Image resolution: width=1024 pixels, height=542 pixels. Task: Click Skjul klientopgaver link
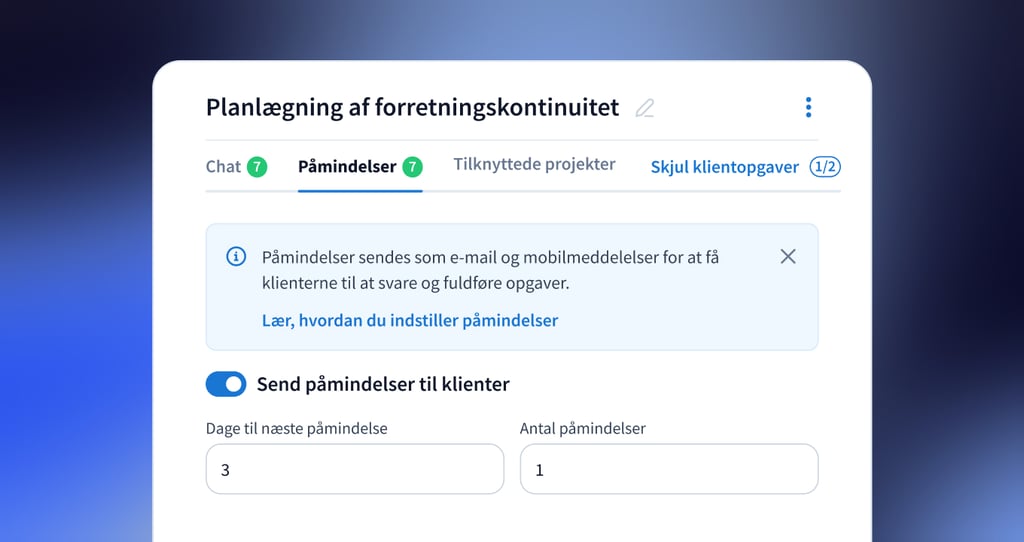(x=725, y=167)
